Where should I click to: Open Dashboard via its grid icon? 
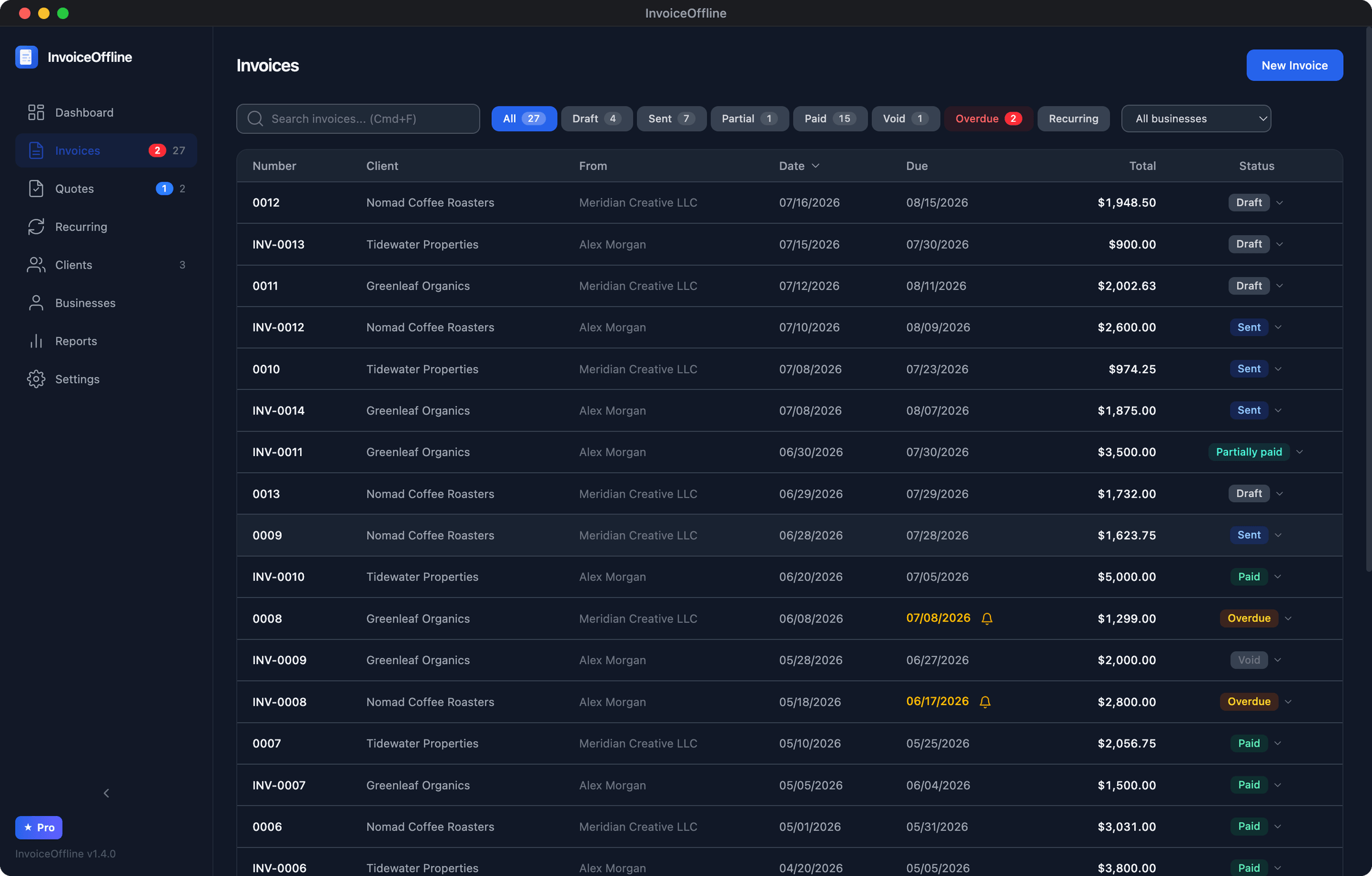pyautogui.click(x=36, y=112)
